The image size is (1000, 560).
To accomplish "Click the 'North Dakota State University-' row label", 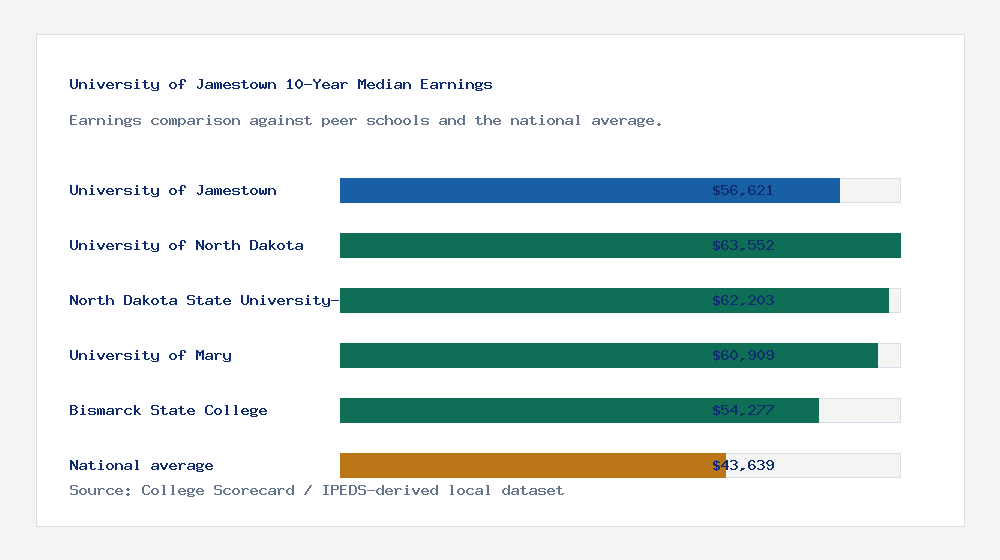I will (x=204, y=300).
